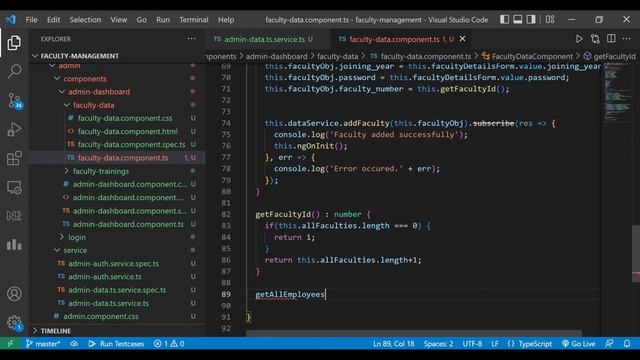This screenshot has width=640, height=360.
Task: Open Explorer views and more actions ellipsis
Action: 191,39
